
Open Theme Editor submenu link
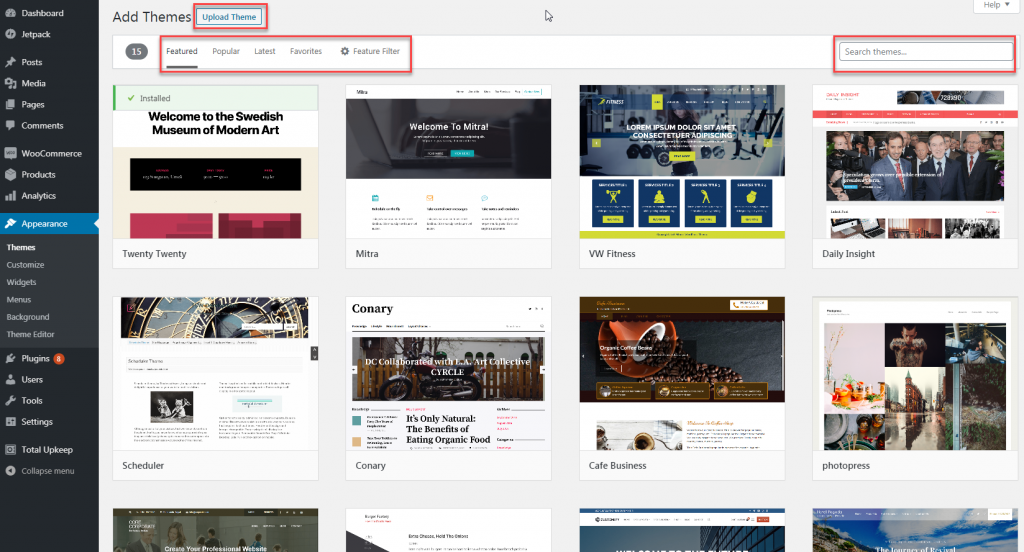coord(33,335)
